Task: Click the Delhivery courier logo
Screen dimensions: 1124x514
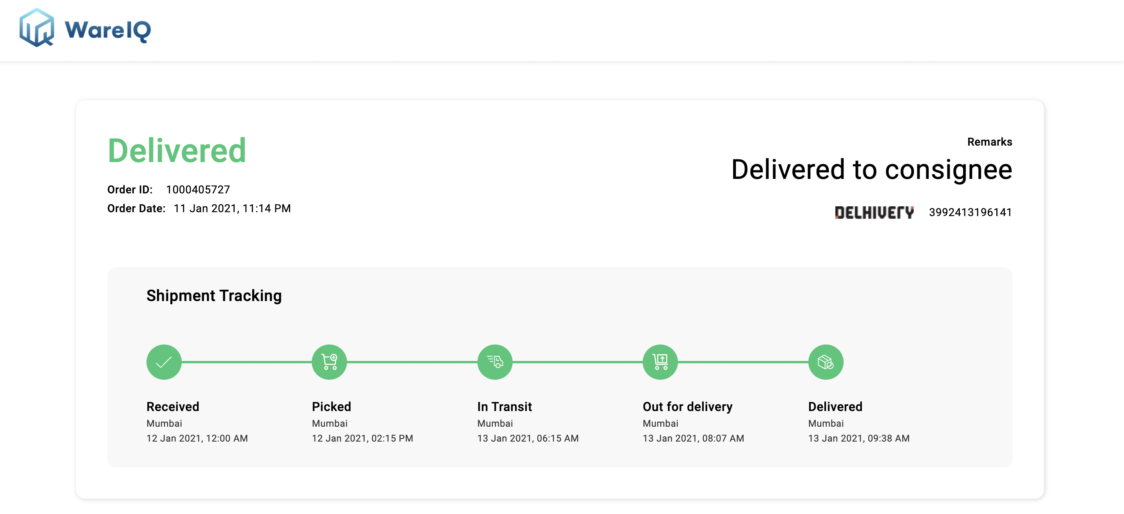Action: (x=875, y=212)
